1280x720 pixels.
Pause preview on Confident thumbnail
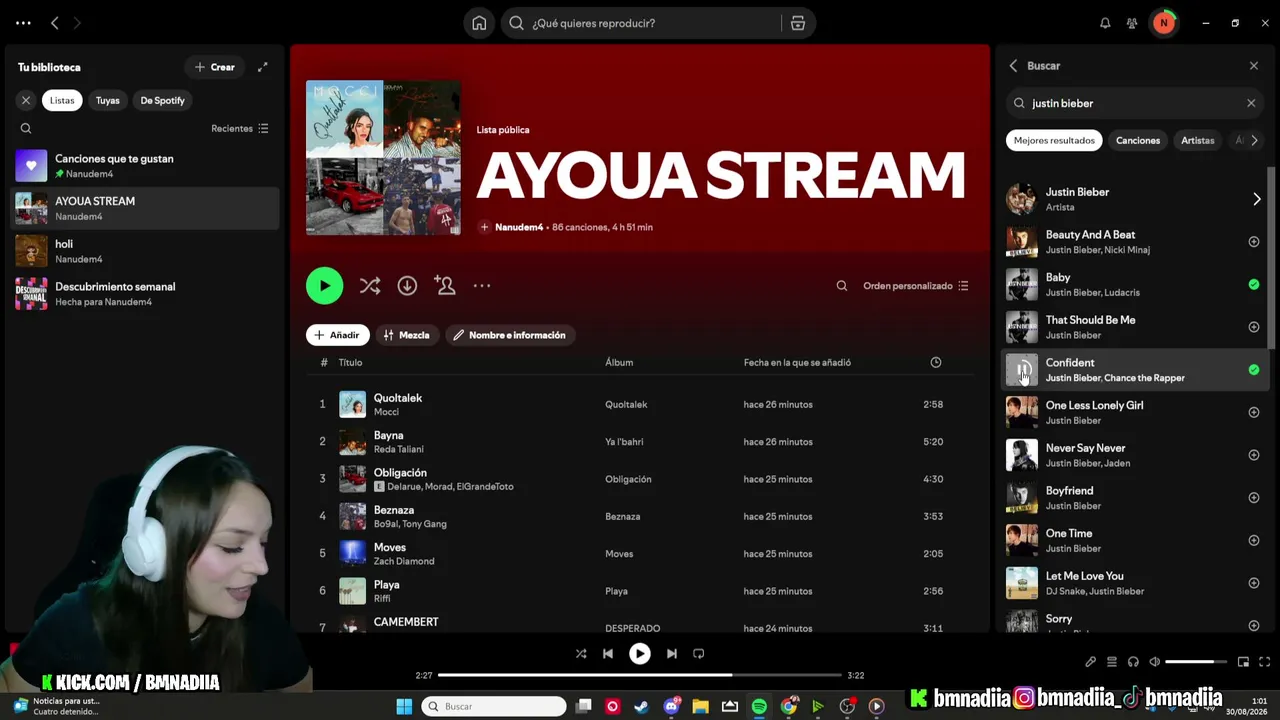1022,370
